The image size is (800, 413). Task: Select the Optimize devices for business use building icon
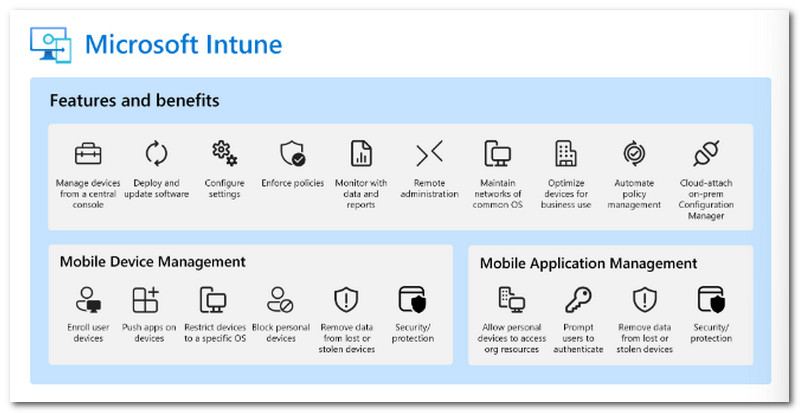[x=566, y=154]
